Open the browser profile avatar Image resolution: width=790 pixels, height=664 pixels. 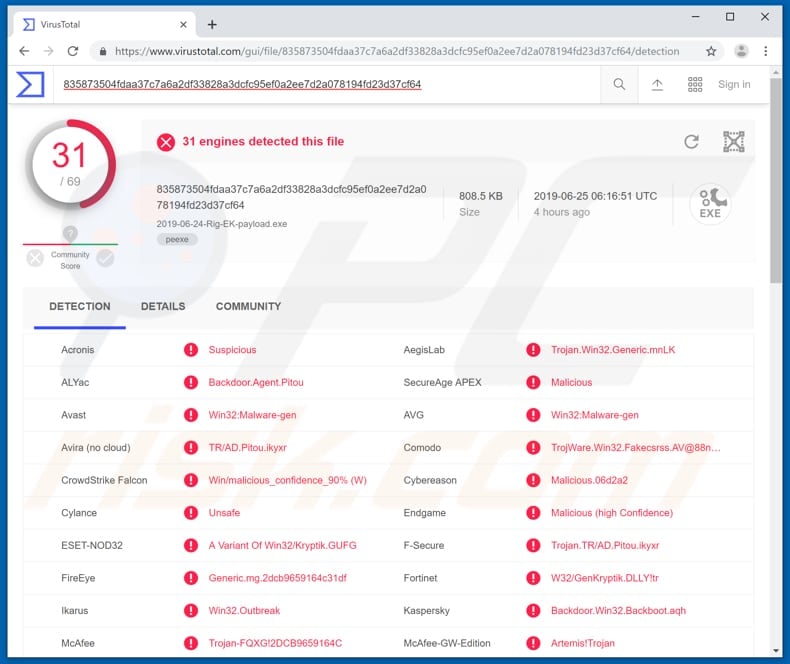tap(741, 51)
